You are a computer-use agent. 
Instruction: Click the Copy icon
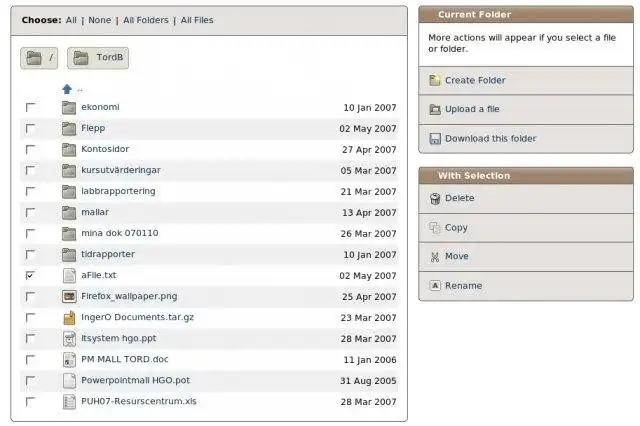[x=435, y=228]
